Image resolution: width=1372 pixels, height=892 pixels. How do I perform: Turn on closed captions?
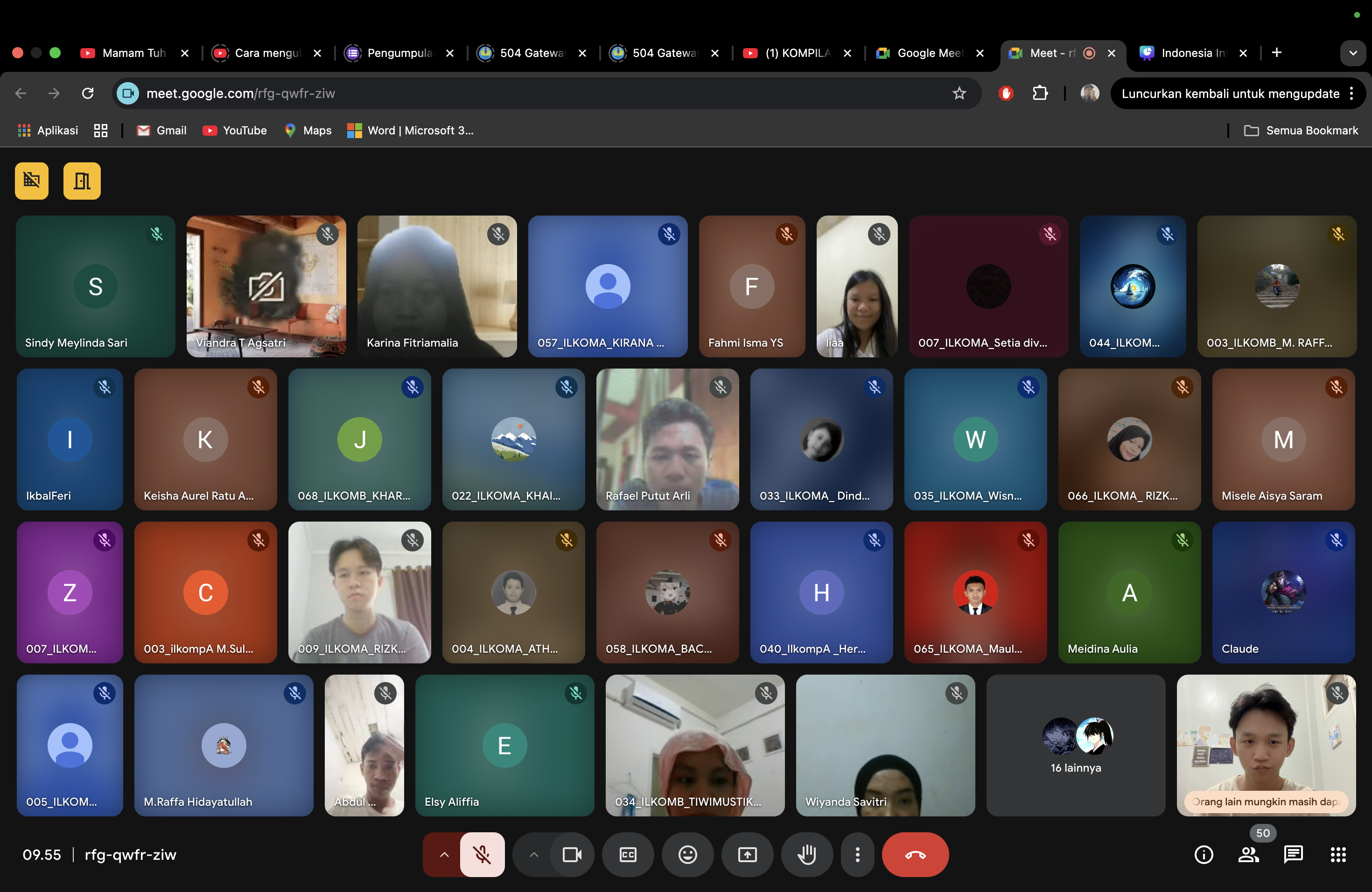[x=628, y=855]
